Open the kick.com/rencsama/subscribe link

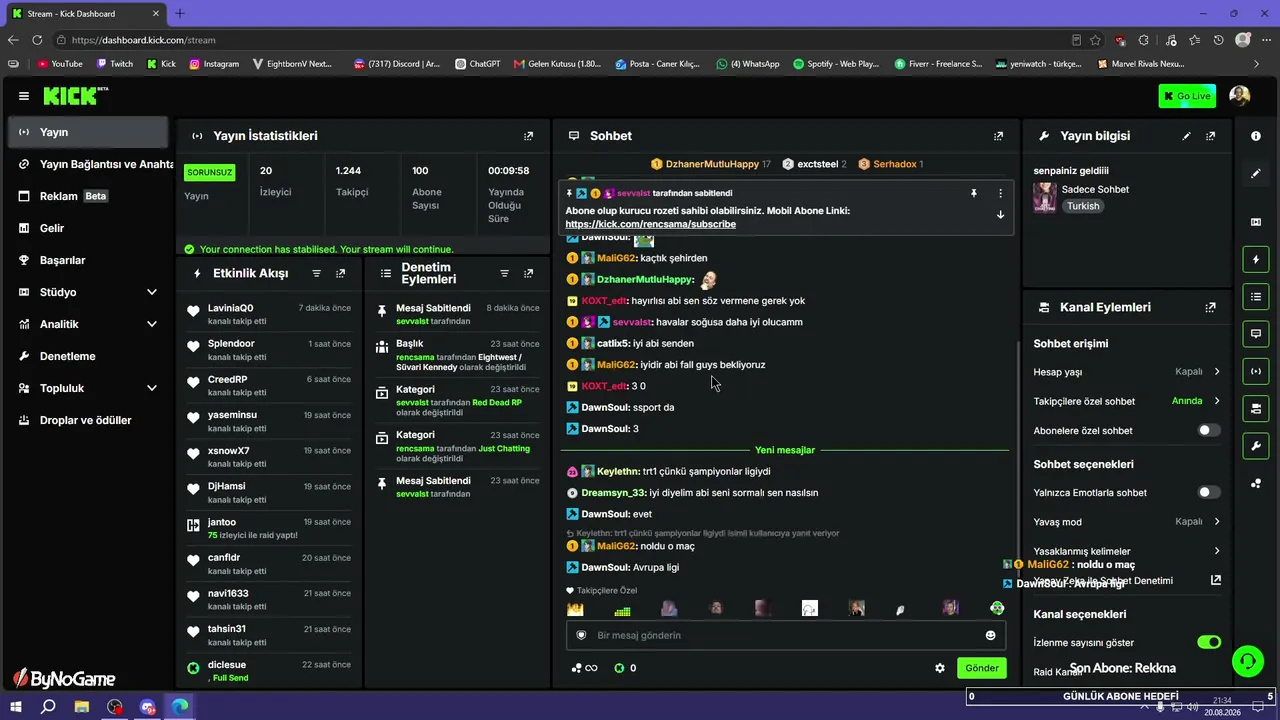click(650, 224)
